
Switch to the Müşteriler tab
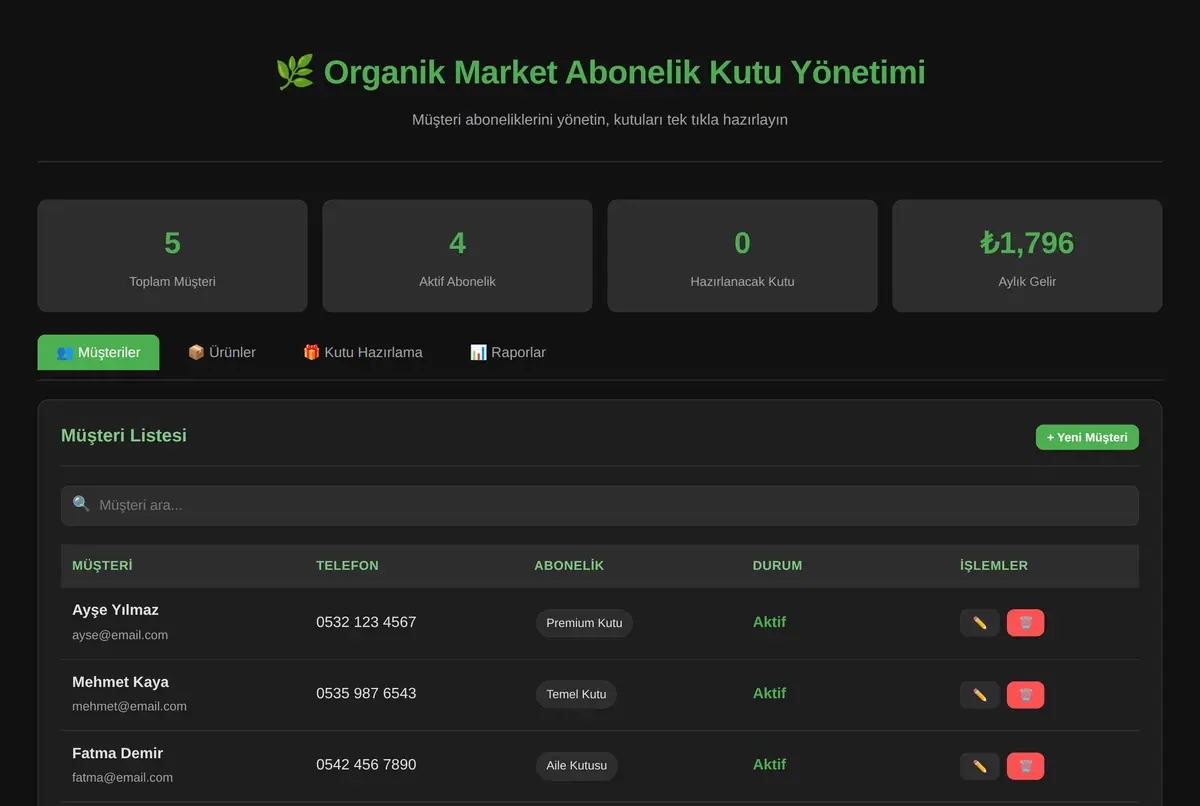point(98,352)
